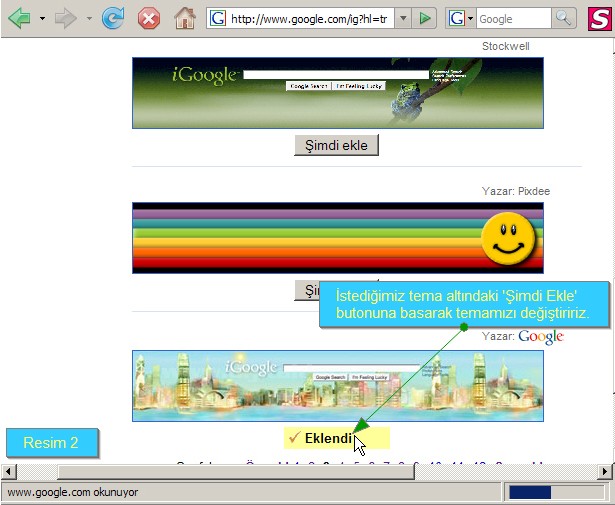This screenshot has height=505, width=615.
Task: Click the horizontal scrollbar thumb
Action: coord(236,472)
